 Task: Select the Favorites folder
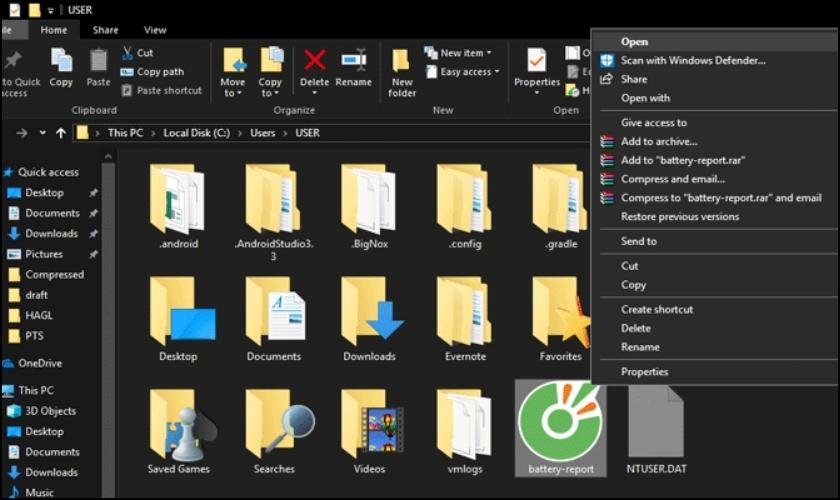pyautogui.click(x=560, y=319)
